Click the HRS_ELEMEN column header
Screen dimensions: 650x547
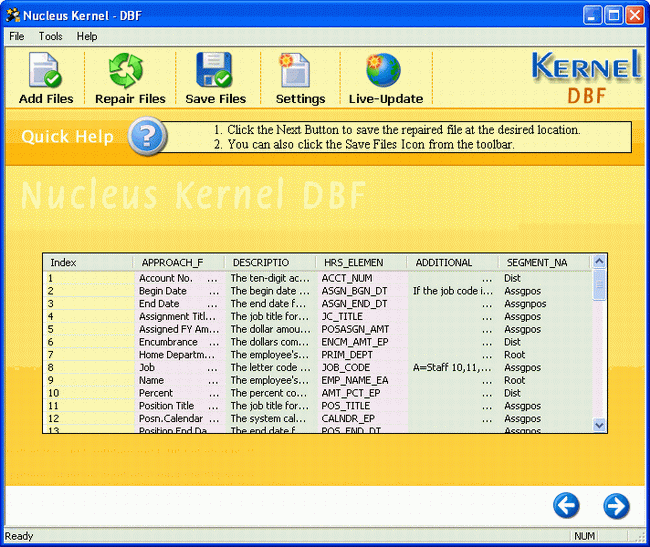point(362,262)
